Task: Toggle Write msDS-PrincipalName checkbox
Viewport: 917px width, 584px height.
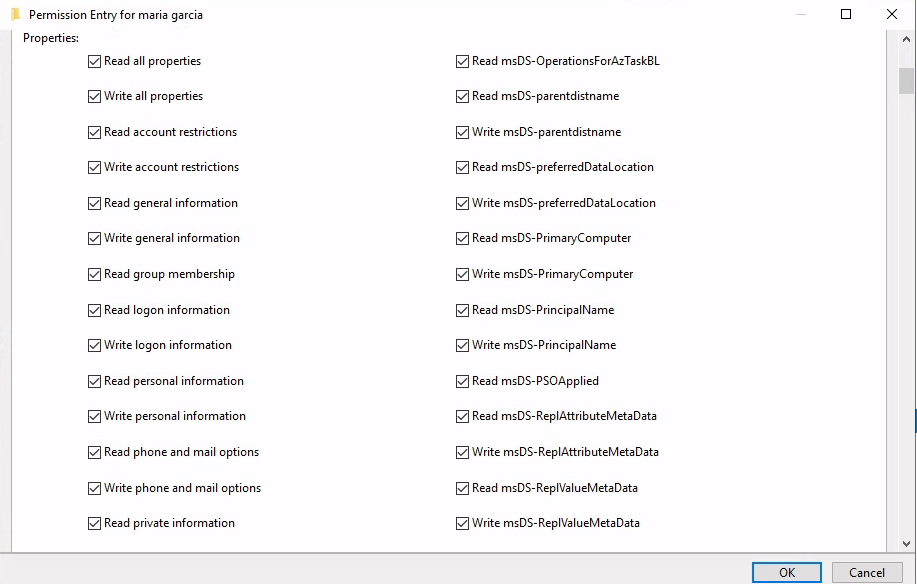Action: [462, 345]
